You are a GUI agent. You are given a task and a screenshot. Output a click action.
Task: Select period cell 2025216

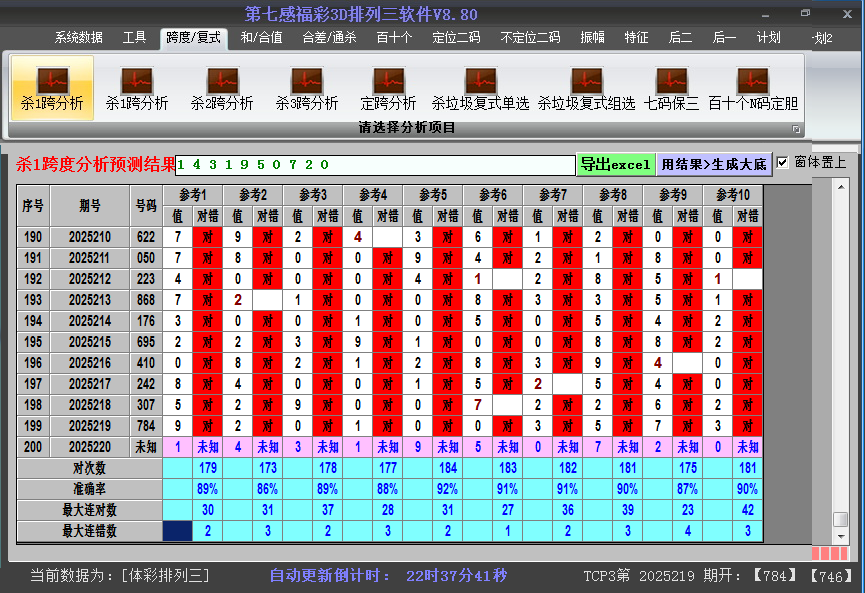(90, 363)
